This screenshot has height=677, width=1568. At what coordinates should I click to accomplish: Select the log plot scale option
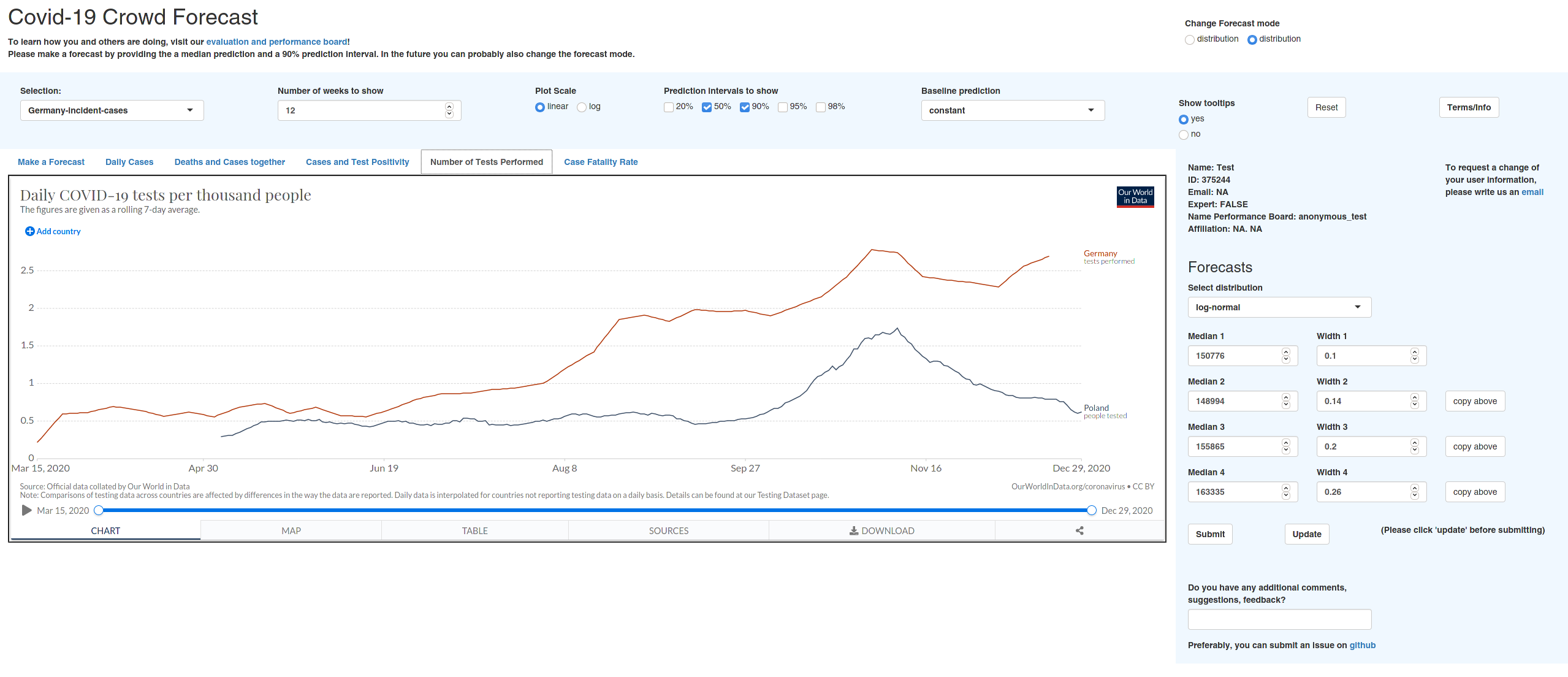[582, 107]
